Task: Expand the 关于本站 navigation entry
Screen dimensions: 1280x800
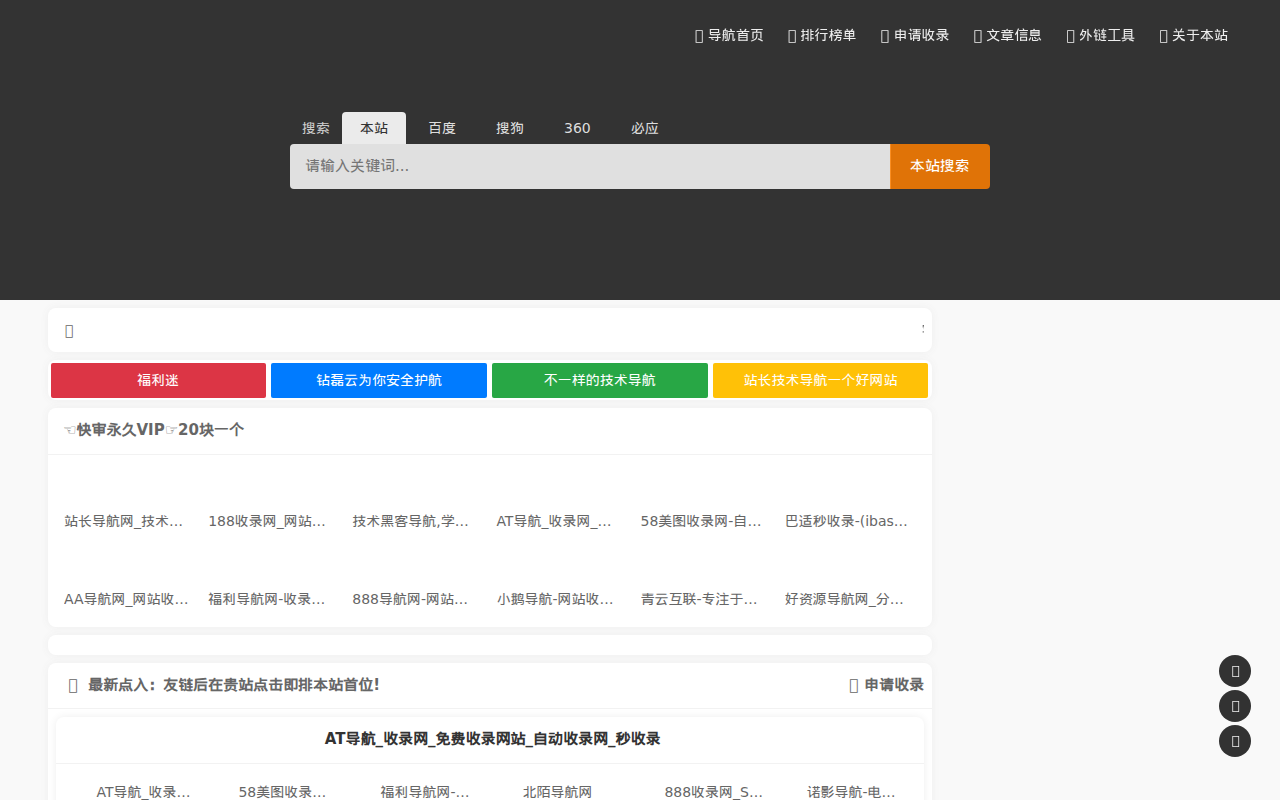Action: click(1193, 35)
